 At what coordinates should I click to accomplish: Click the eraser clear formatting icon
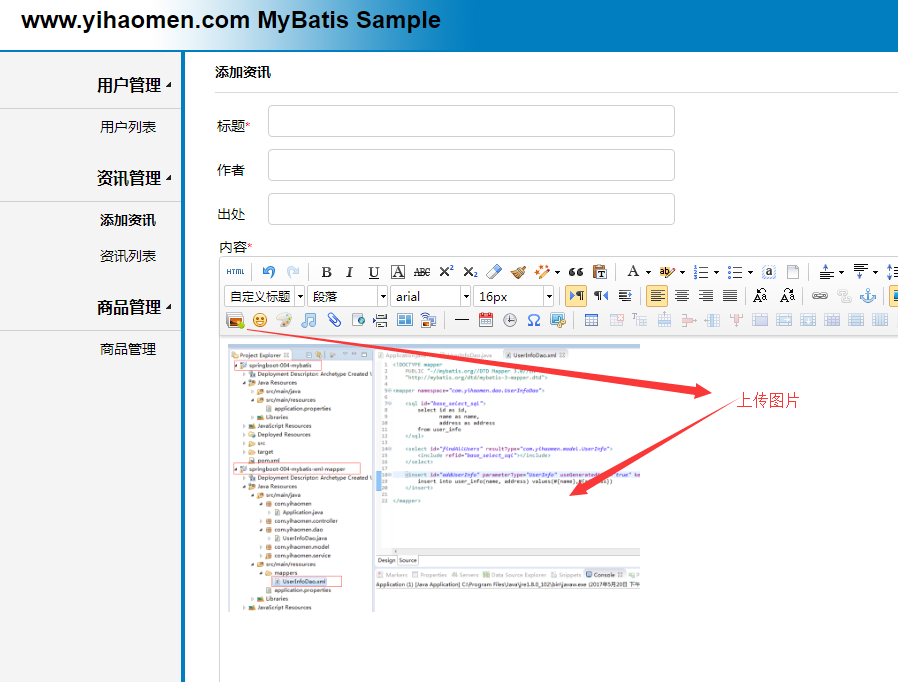coord(494,272)
